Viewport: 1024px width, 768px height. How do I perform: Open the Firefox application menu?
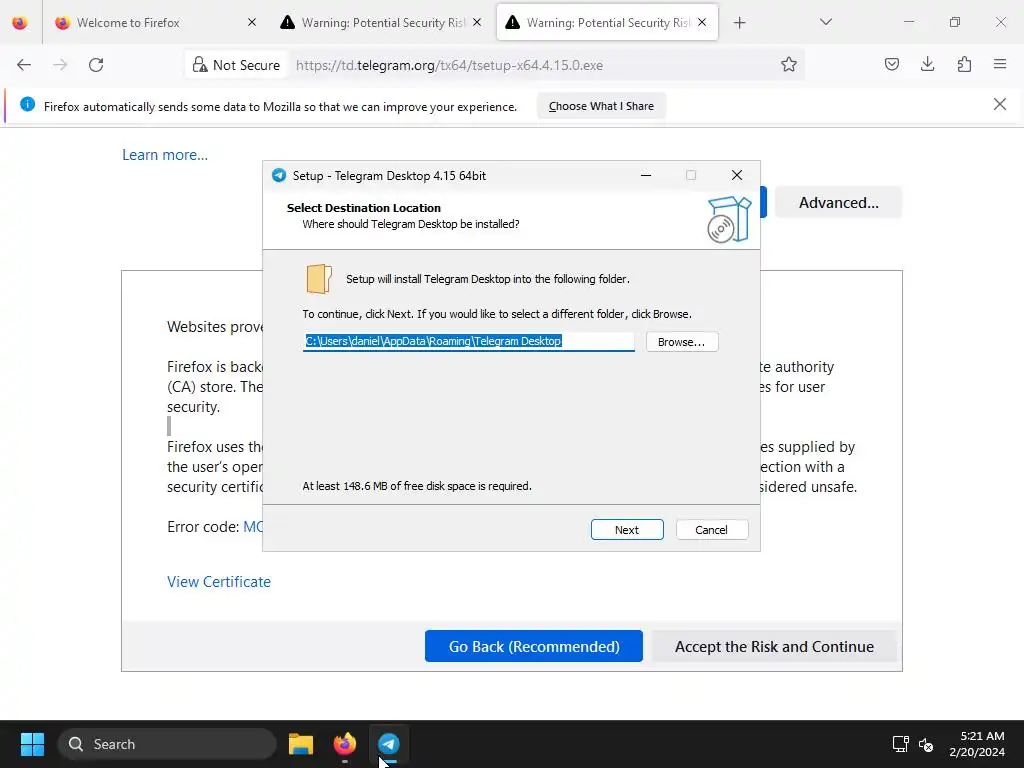(x=1000, y=64)
